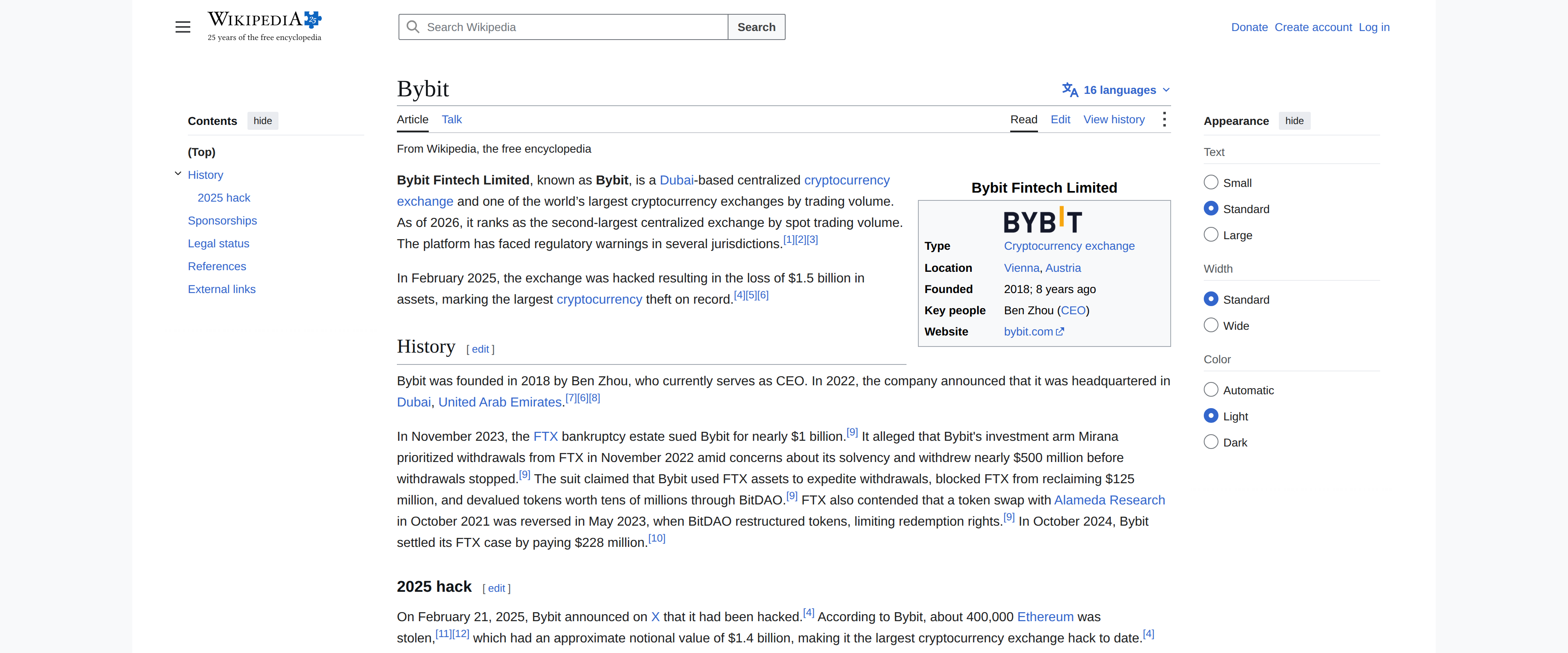Open the CEO link in infobox
This screenshot has height=653, width=1568.
[1073, 310]
